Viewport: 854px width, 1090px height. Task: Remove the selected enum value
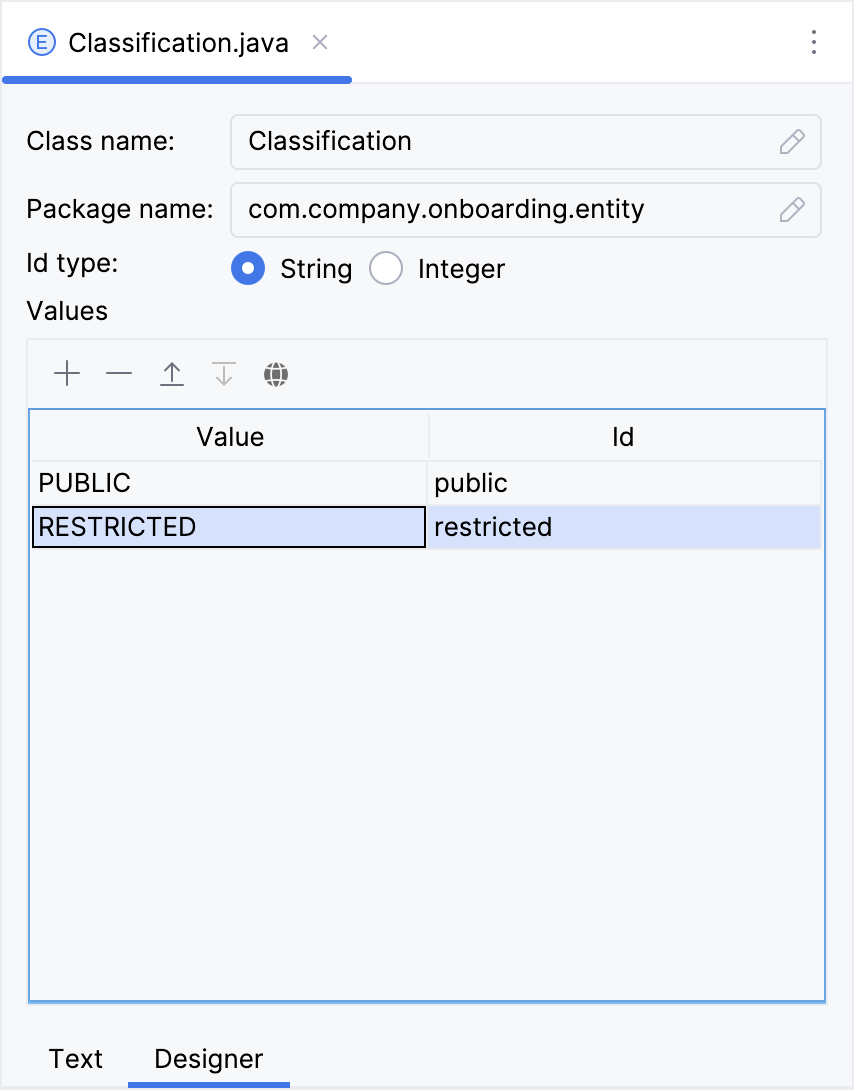click(x=119, y=373)
